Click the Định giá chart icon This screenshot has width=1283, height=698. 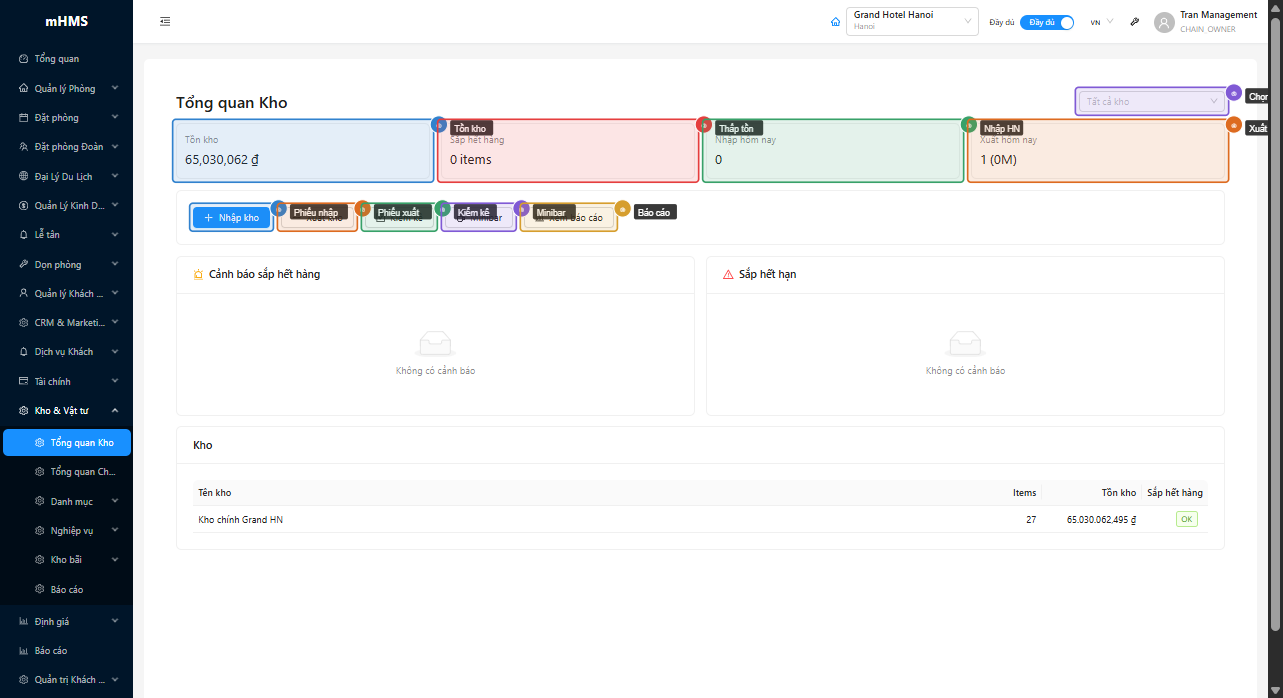(24, 621)
